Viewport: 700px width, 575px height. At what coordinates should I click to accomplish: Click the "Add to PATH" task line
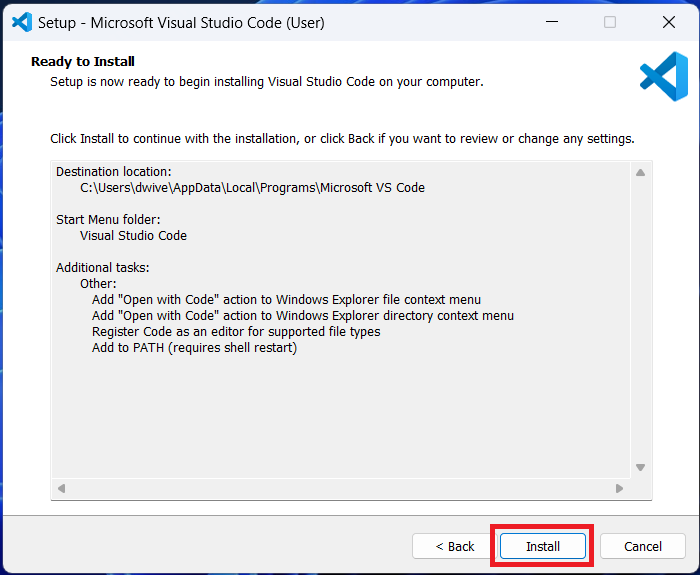tap(194, 348)
